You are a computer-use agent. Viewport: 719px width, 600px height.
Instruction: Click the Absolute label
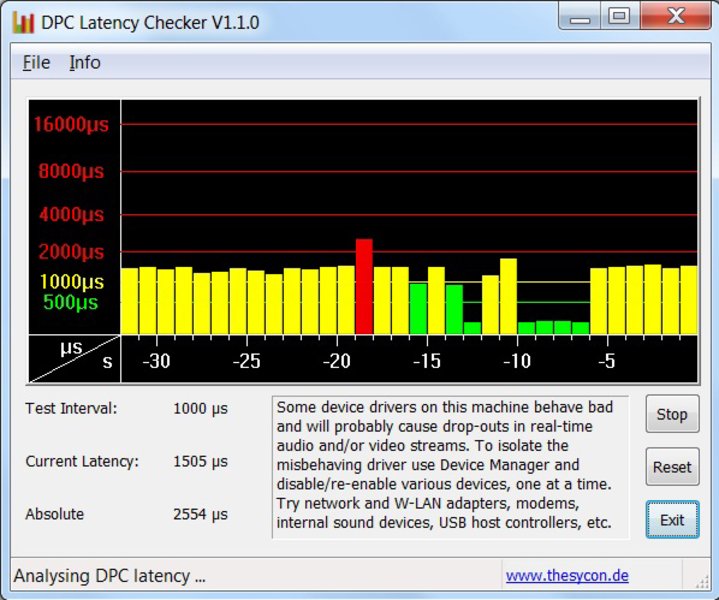tap(55, 514)
